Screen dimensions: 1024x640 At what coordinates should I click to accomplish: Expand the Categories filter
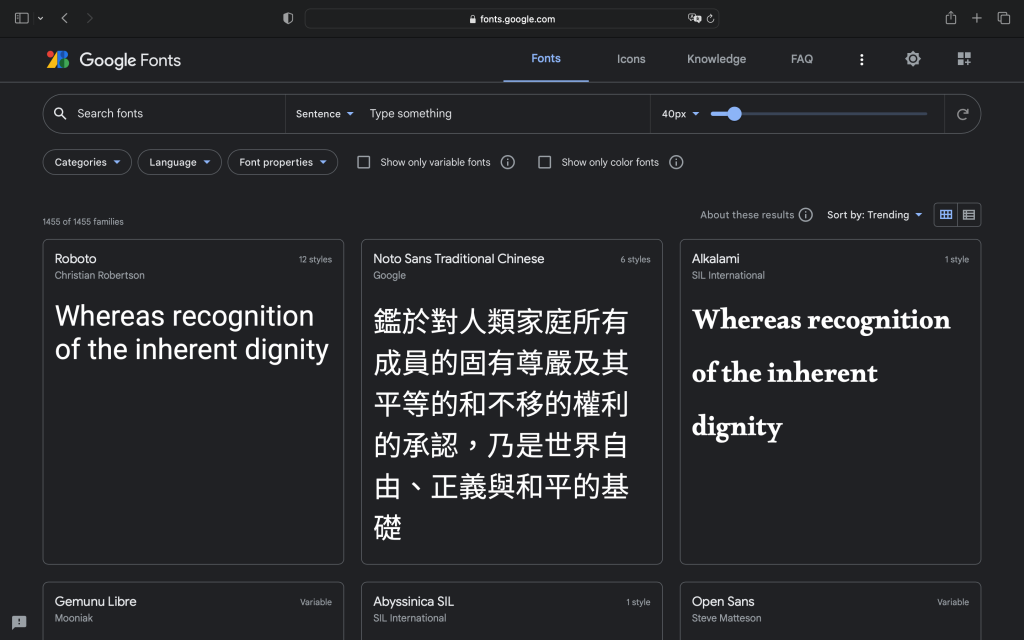tap(88, 162)
